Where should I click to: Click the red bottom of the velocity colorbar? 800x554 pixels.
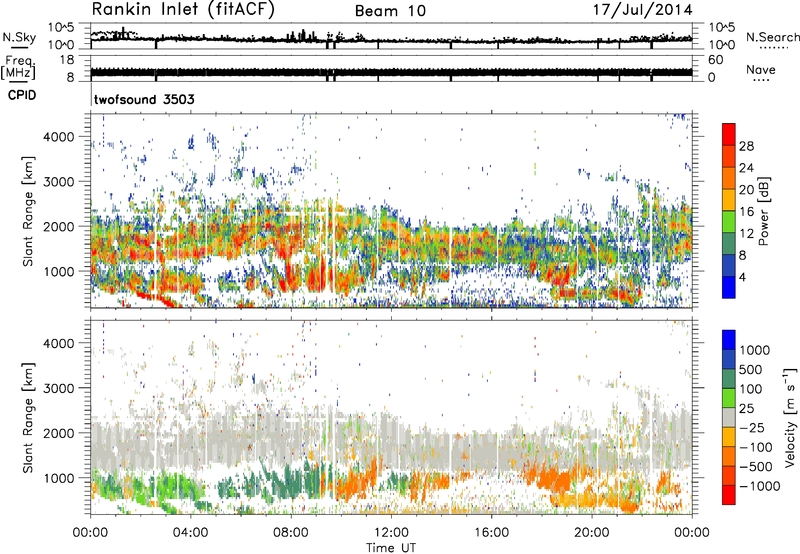729,495
